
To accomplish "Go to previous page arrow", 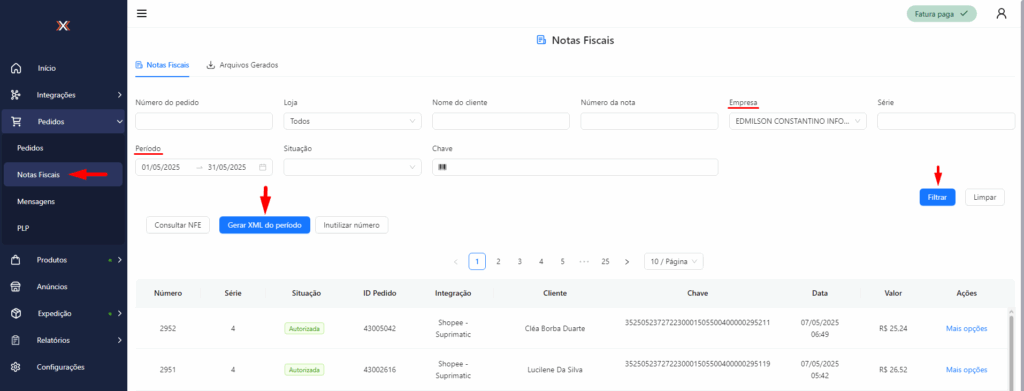I will 455,262.
